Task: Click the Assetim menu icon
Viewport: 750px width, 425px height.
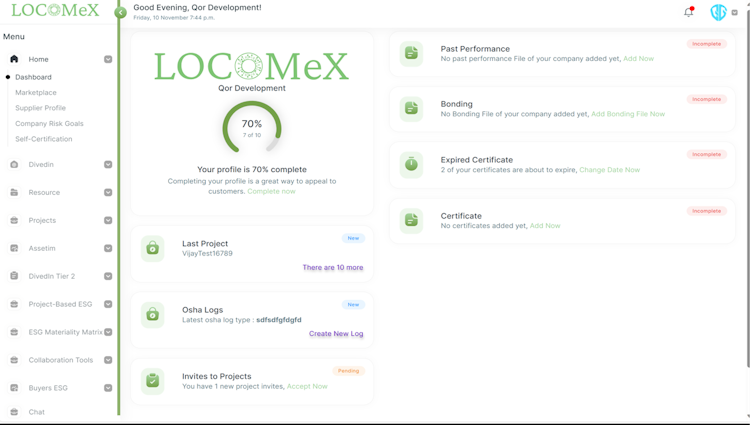Action: (x=14, y=249)
